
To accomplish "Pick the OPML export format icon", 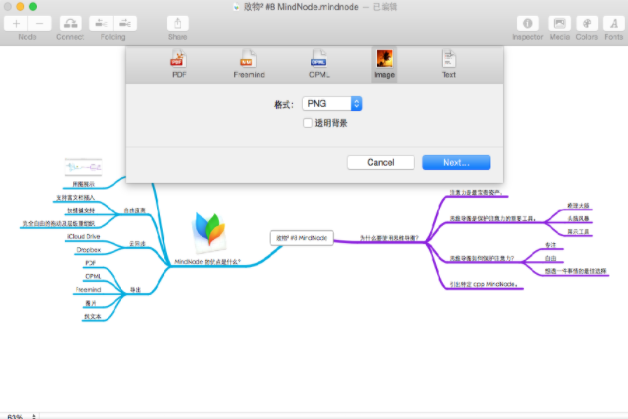I will coord(318,64).
